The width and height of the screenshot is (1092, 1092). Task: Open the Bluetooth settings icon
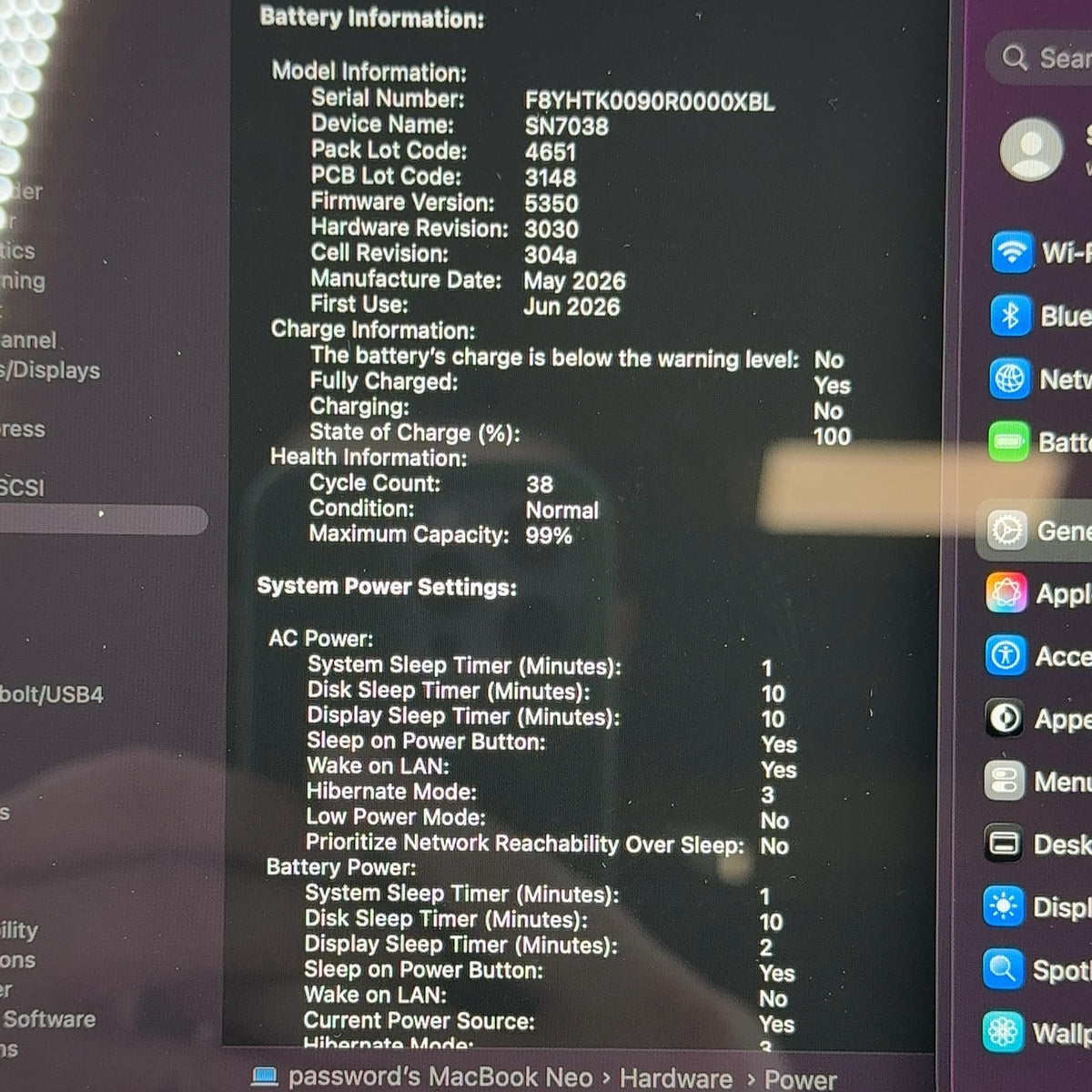pyautogui.click(x=1010, y=316)
